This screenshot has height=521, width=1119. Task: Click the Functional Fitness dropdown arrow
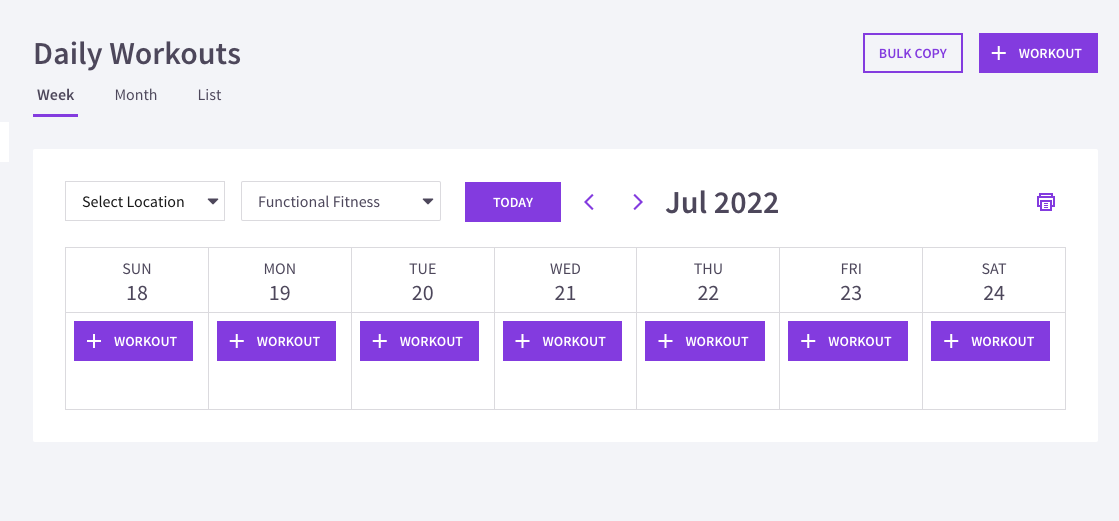click(427, 201)
